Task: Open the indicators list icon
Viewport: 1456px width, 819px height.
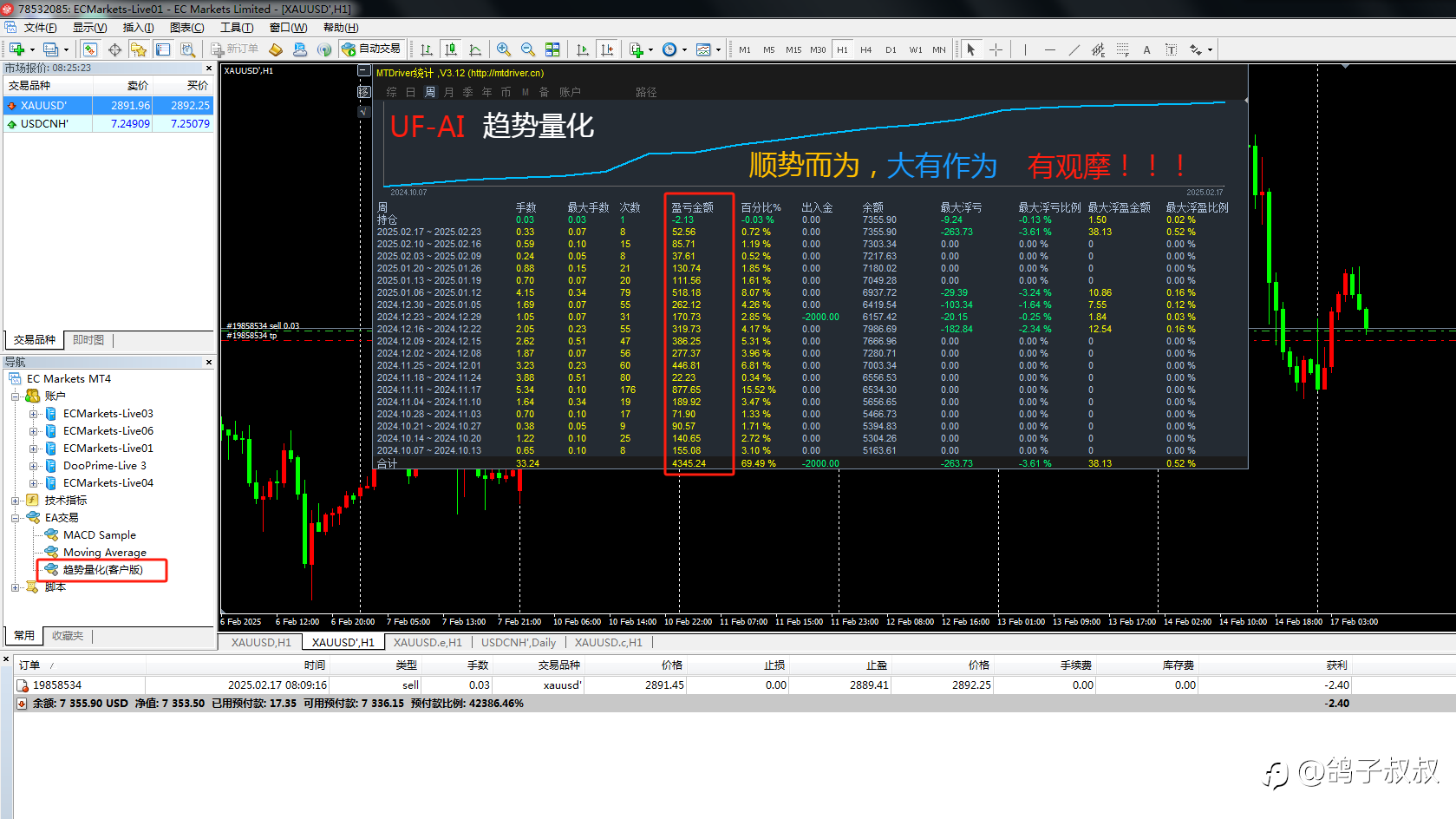Action: (x=636, y=49)
